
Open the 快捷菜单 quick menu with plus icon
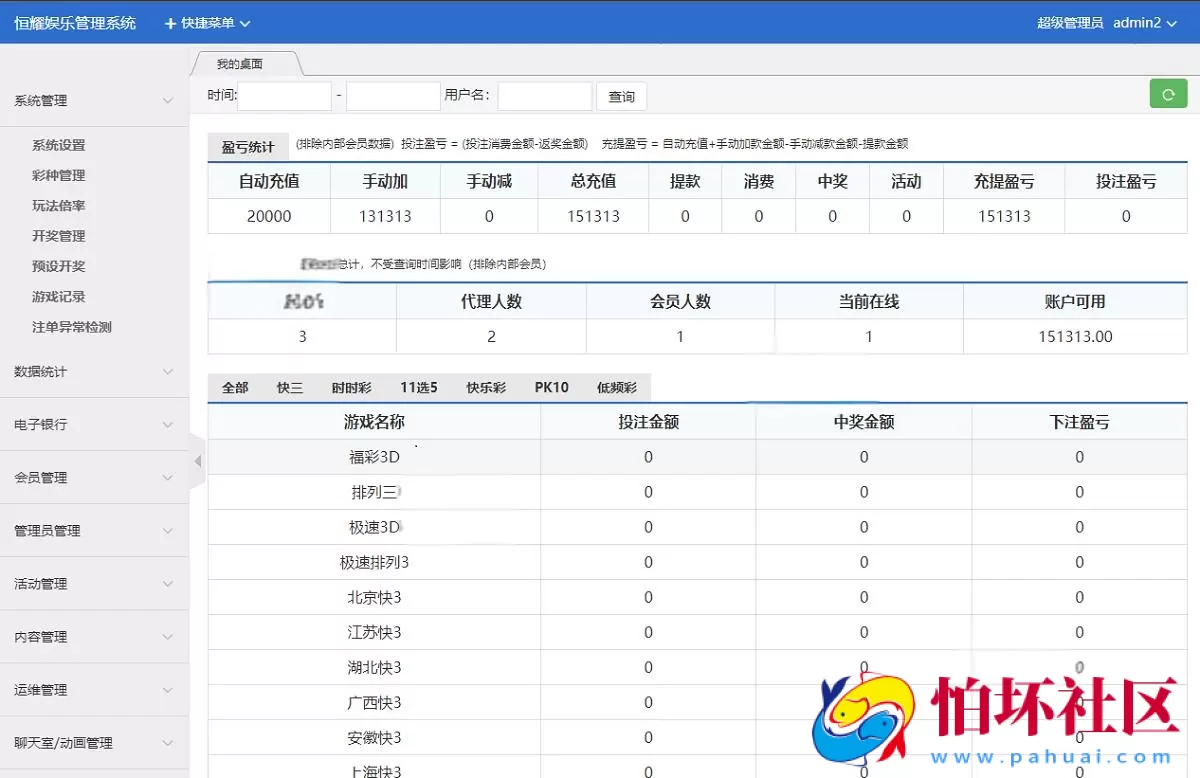pos(206,22)
